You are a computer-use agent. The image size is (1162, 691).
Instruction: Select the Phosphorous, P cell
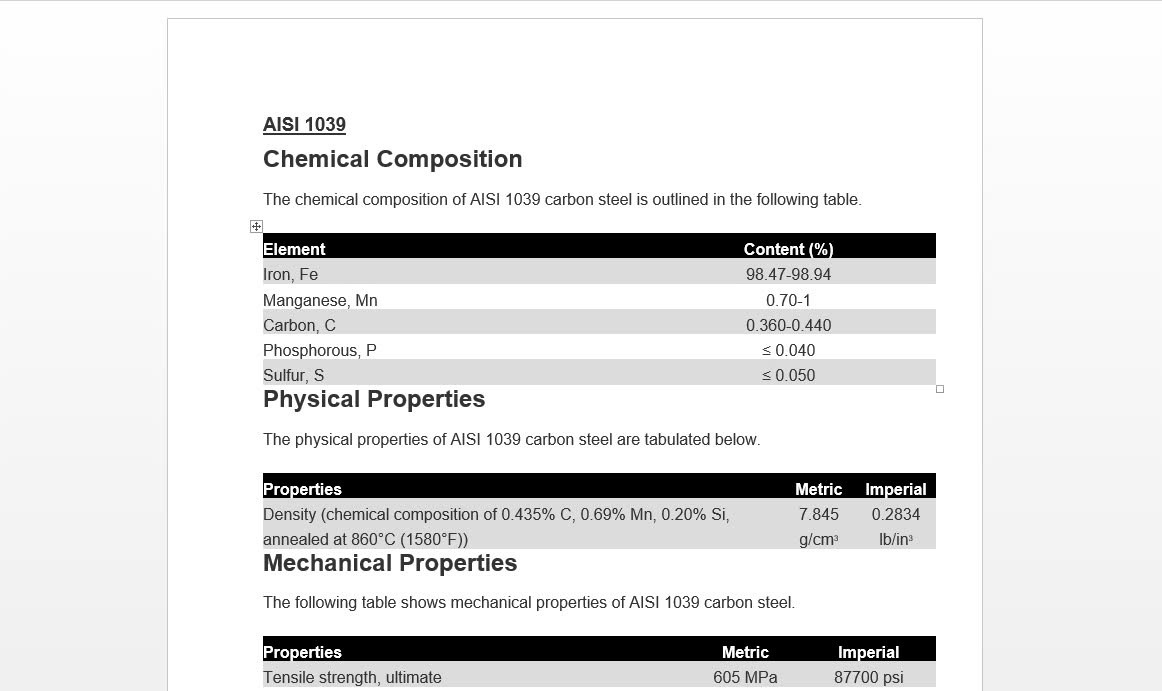pyautogui.click(x=319, y=351)
